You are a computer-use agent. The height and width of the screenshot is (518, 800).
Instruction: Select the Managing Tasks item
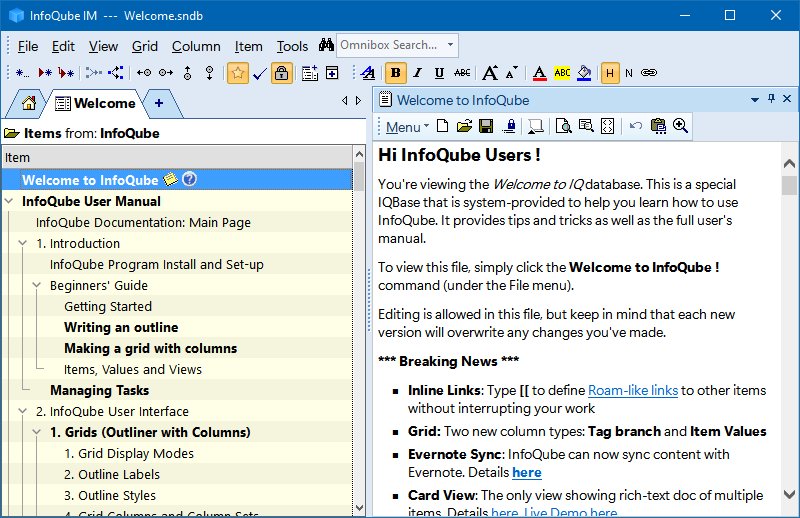point(99,390)
